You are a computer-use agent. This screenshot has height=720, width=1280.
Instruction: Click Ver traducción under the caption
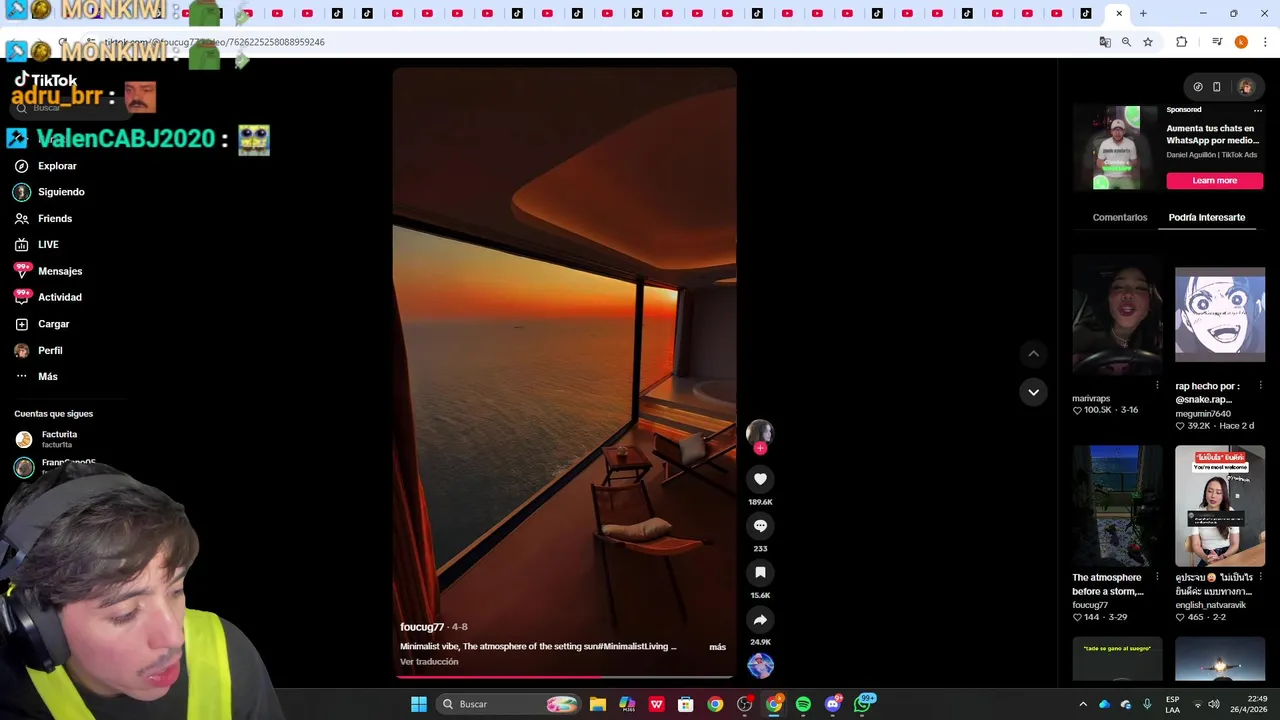[x=429, y=662]
